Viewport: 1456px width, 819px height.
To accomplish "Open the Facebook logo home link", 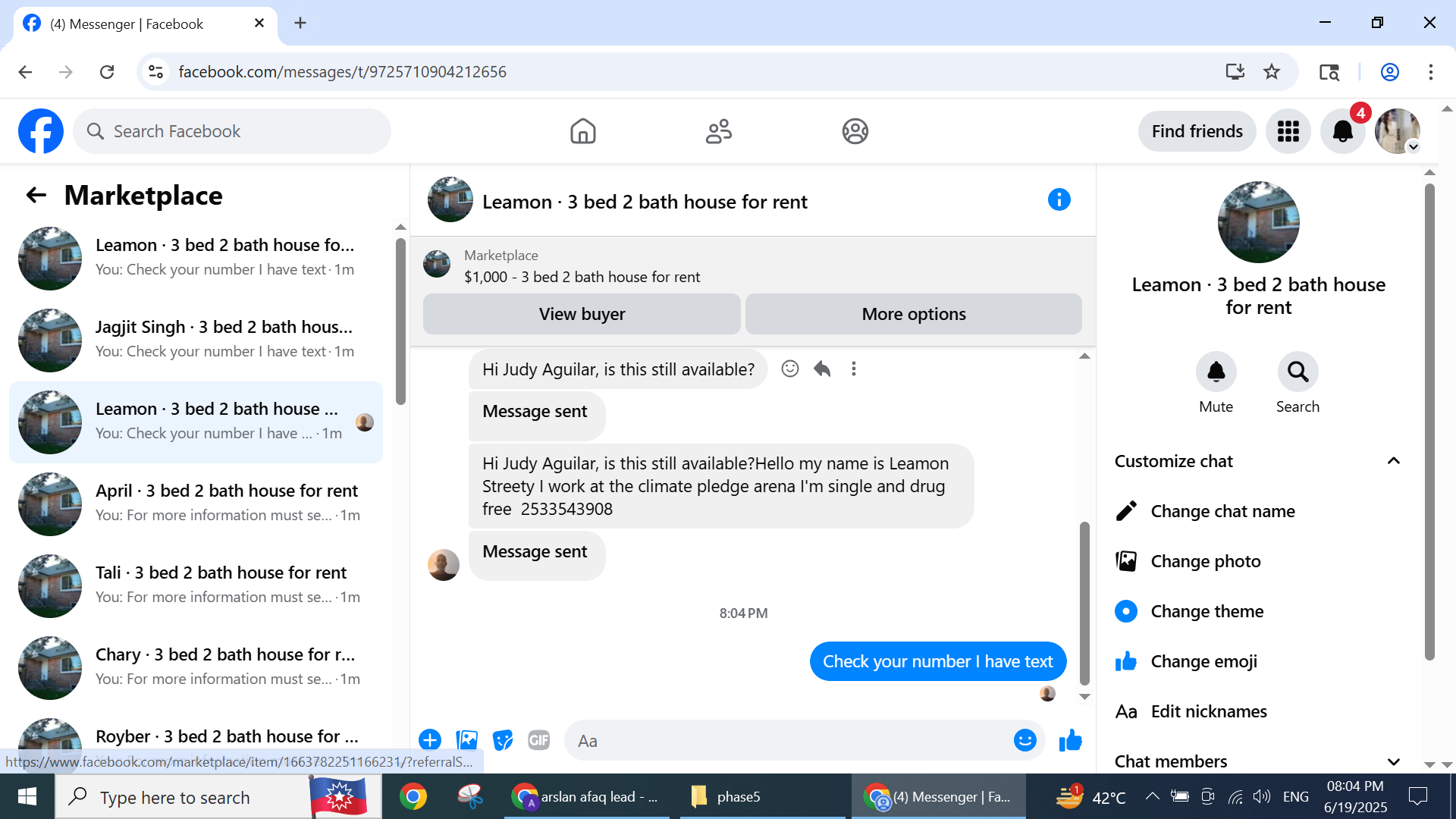I will pyautogui.click(x=41, y=131).
